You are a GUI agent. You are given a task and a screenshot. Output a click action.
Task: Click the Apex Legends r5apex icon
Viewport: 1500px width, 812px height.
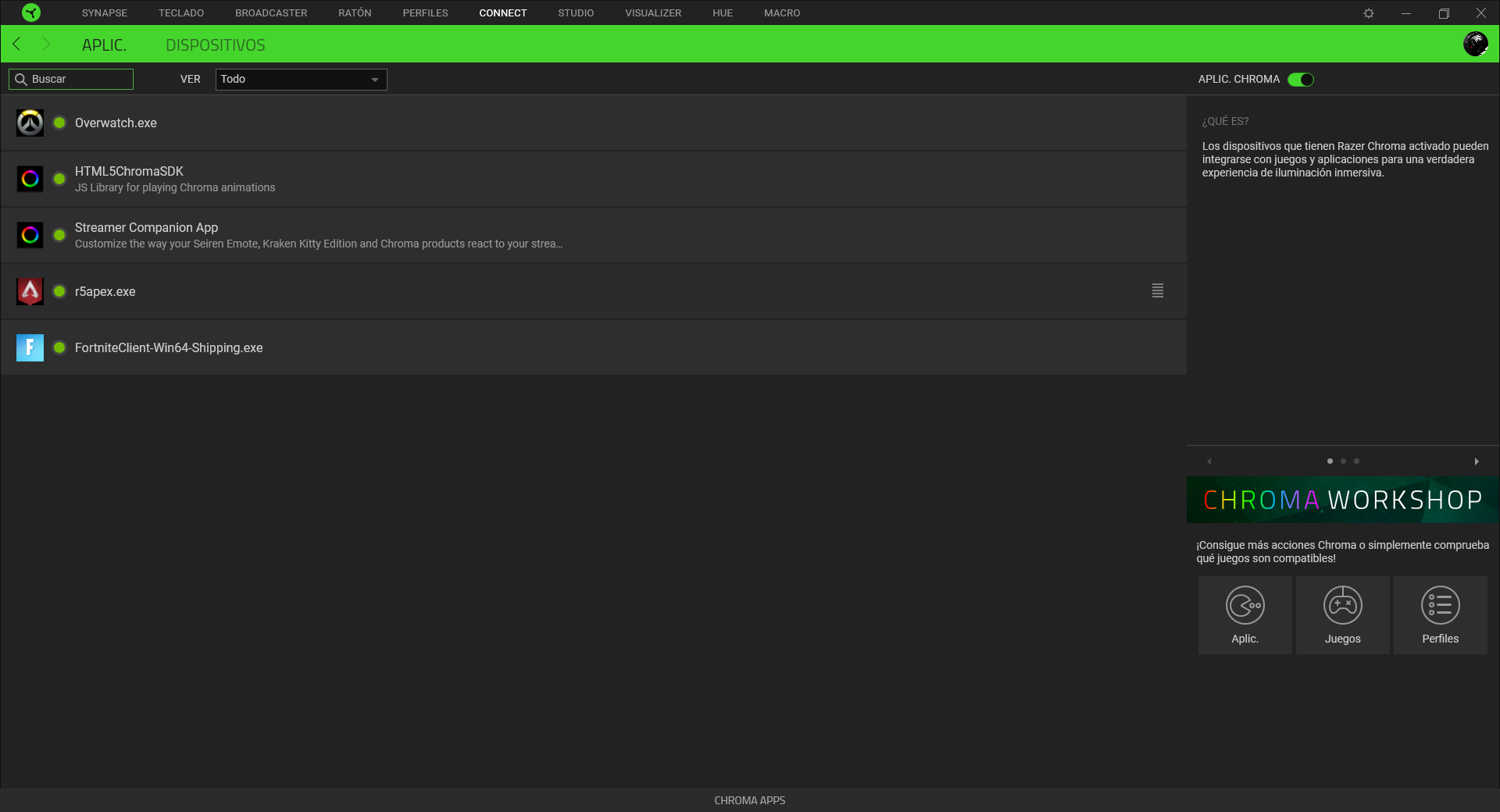[30, 291]
